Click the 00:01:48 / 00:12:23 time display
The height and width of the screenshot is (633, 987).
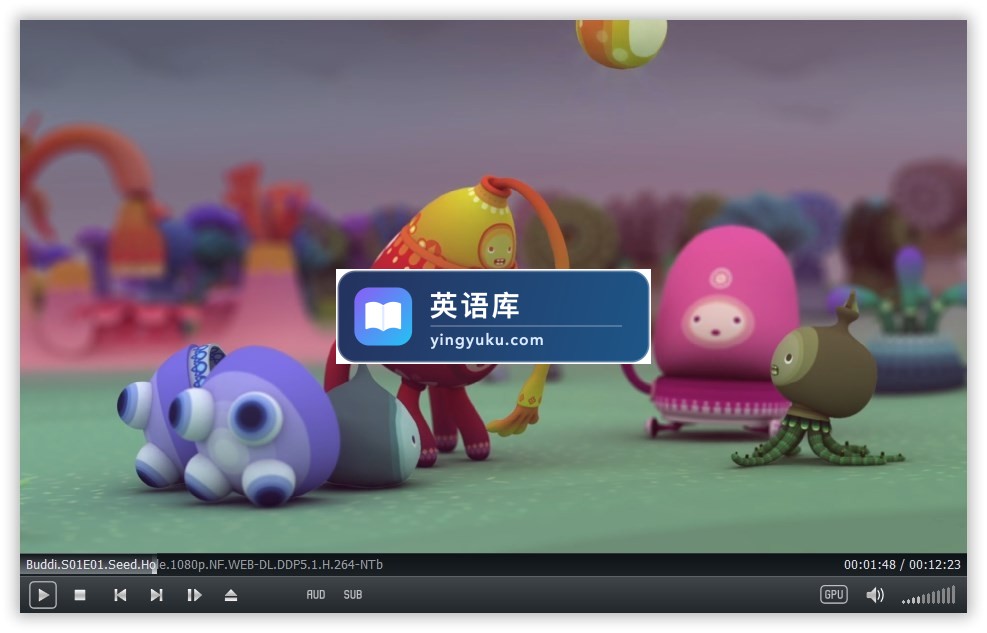(902, 564)
